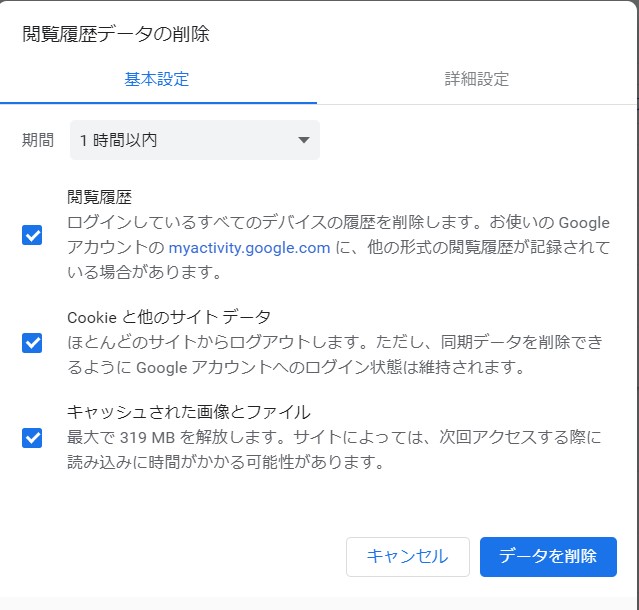The width and height of the screenshot is (639, 610).
Task: Click the 閲覧履歴データの削除 dialog title
Action: tap(116, 34)
